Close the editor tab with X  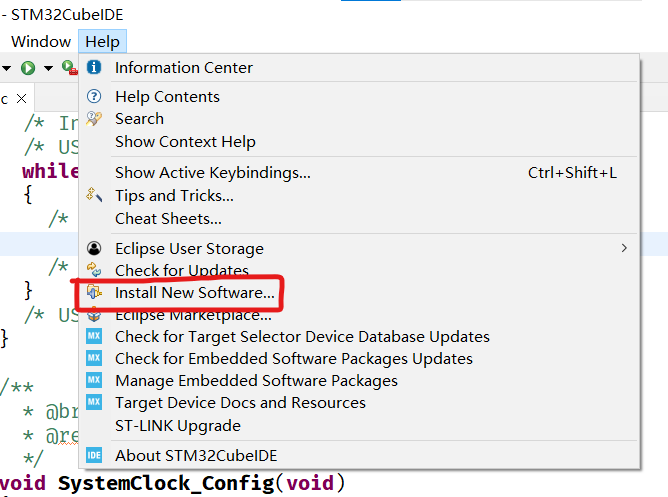(21, 99)
